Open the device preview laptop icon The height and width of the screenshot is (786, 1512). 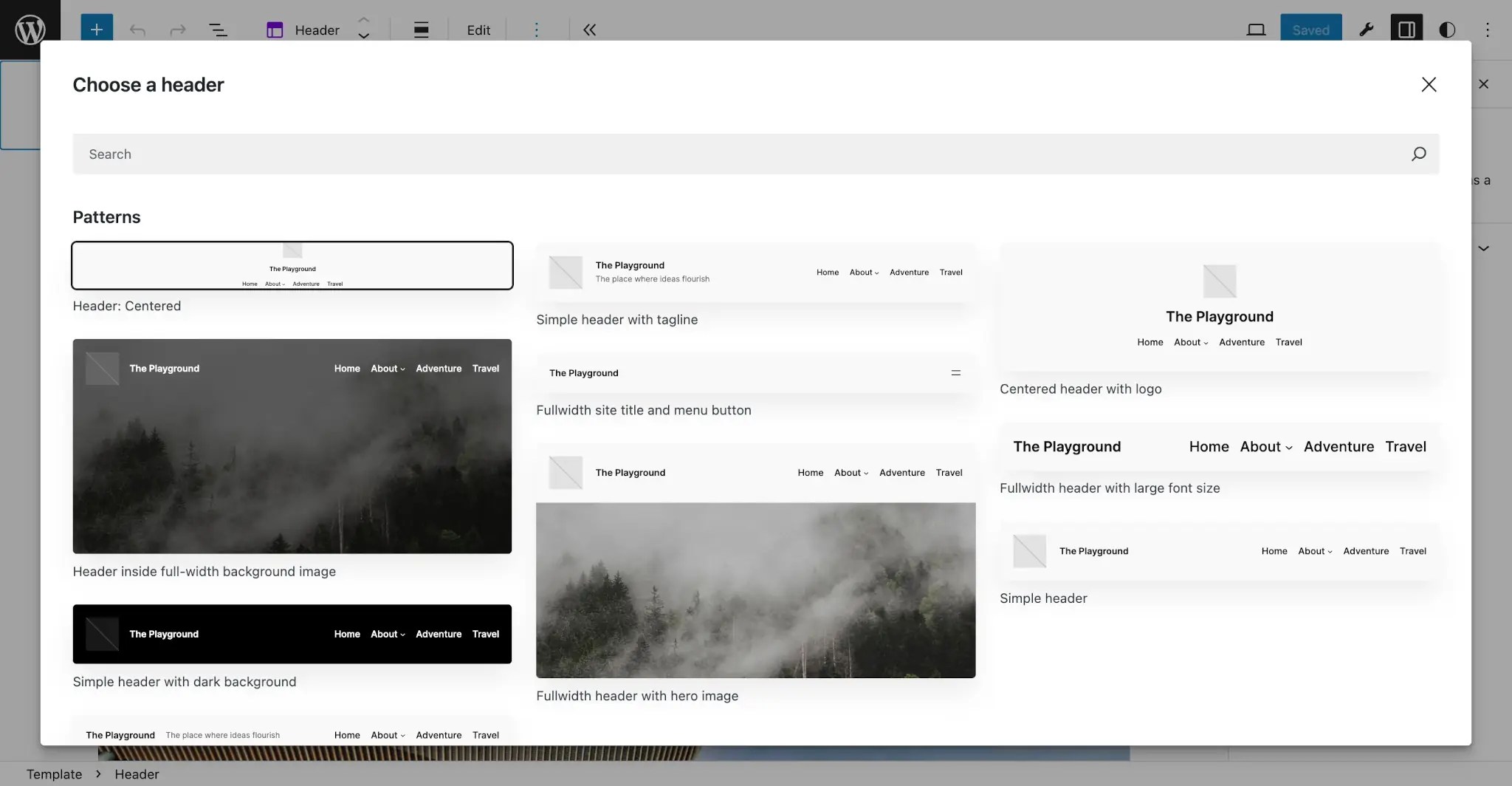(1255, 30)
